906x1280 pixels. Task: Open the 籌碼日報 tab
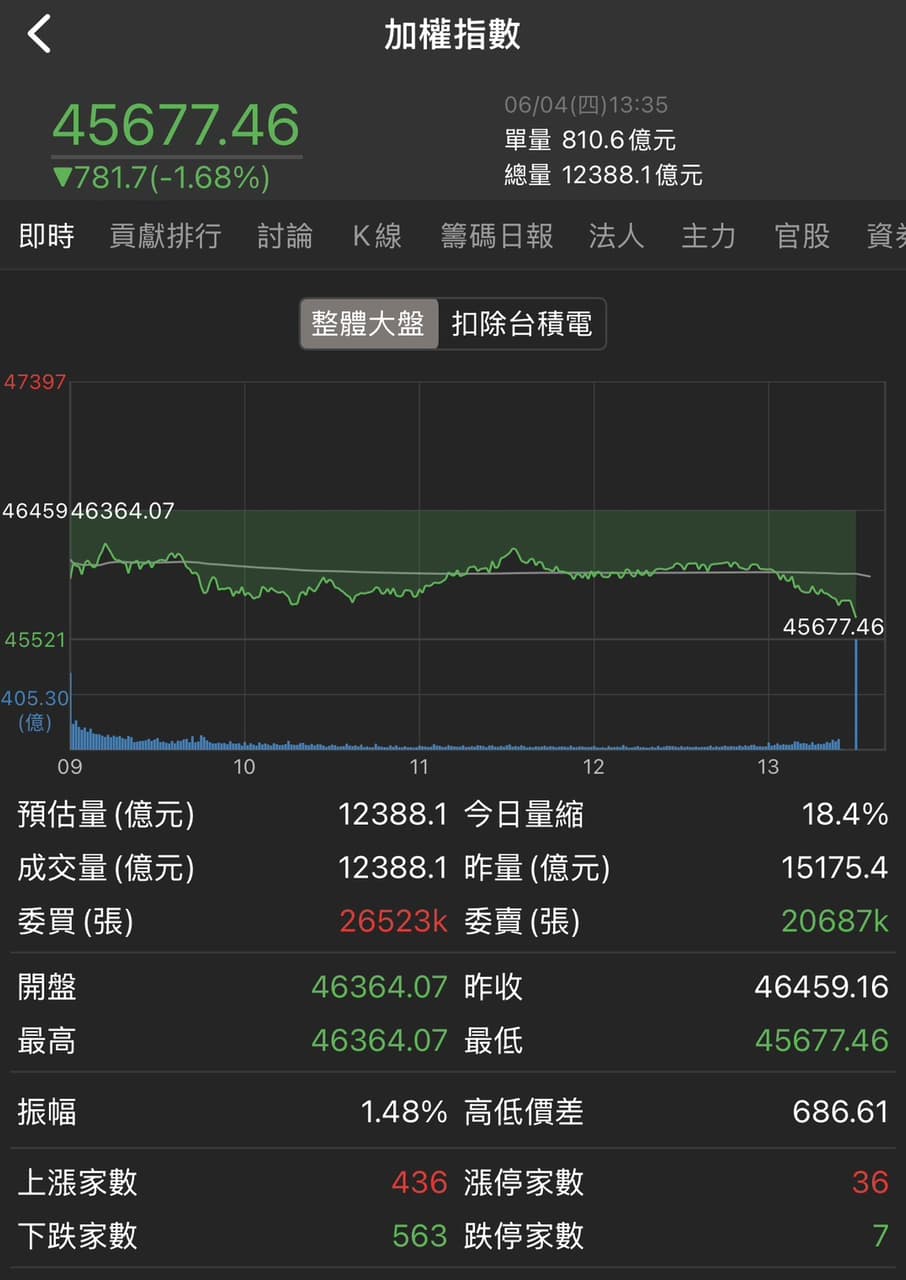click(x=497, y=236)
